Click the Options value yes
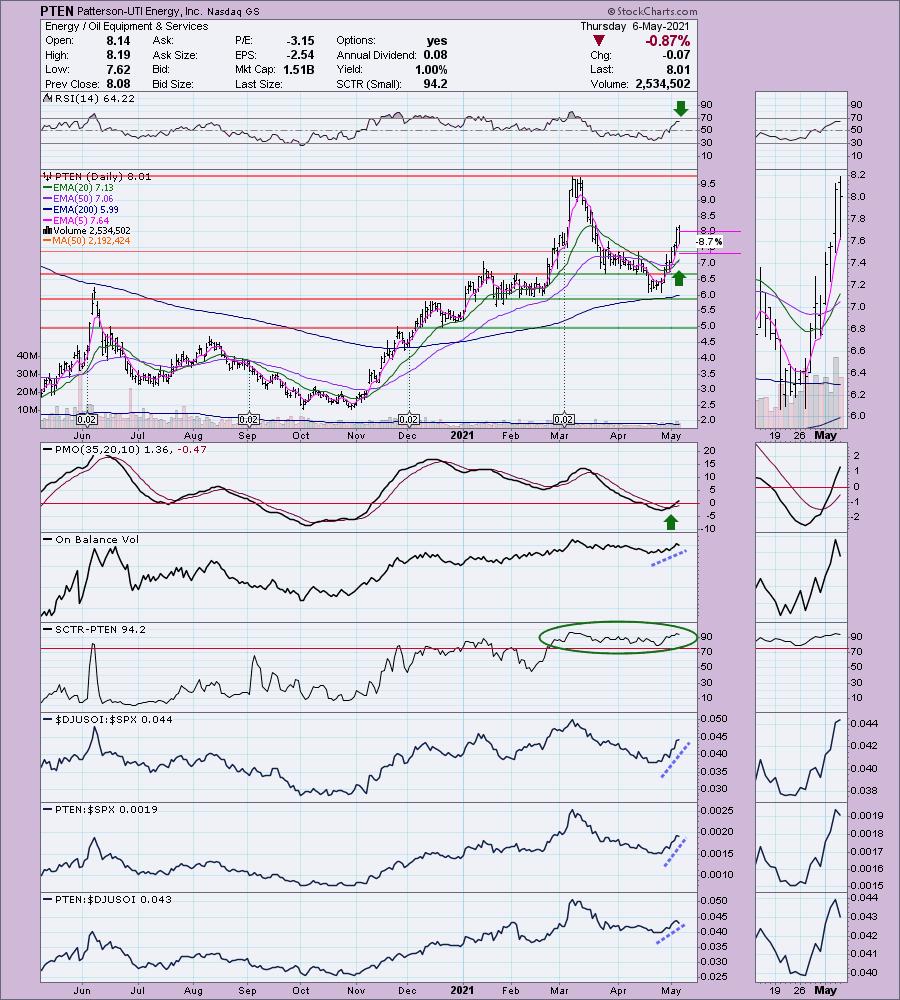The image size is (900, 1000). (437, 41)
